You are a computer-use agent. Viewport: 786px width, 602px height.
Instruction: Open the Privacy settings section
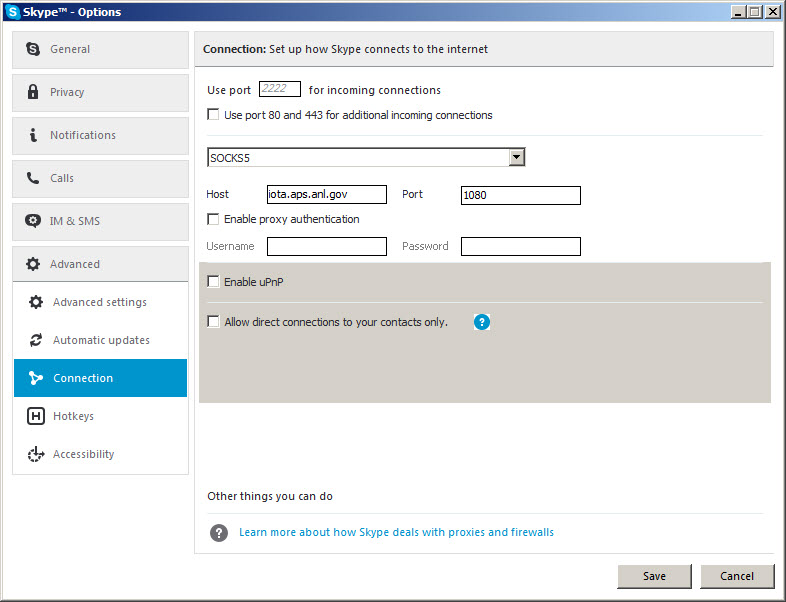click(x=100, y=93)
